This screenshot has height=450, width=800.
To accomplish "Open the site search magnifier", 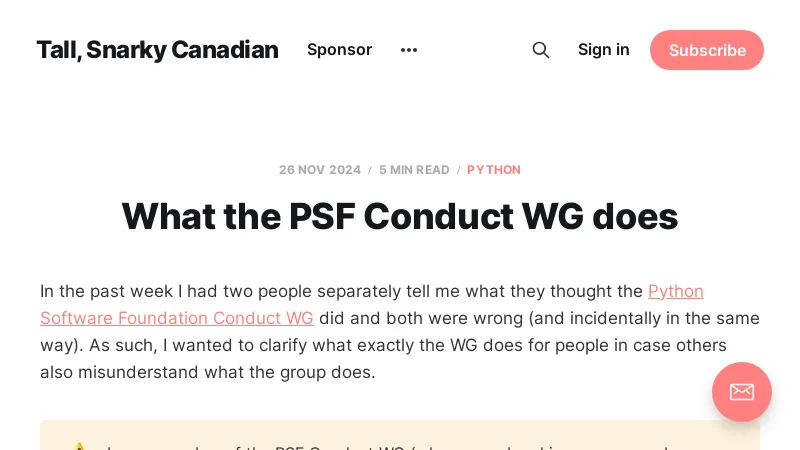I will click(541, 50).
